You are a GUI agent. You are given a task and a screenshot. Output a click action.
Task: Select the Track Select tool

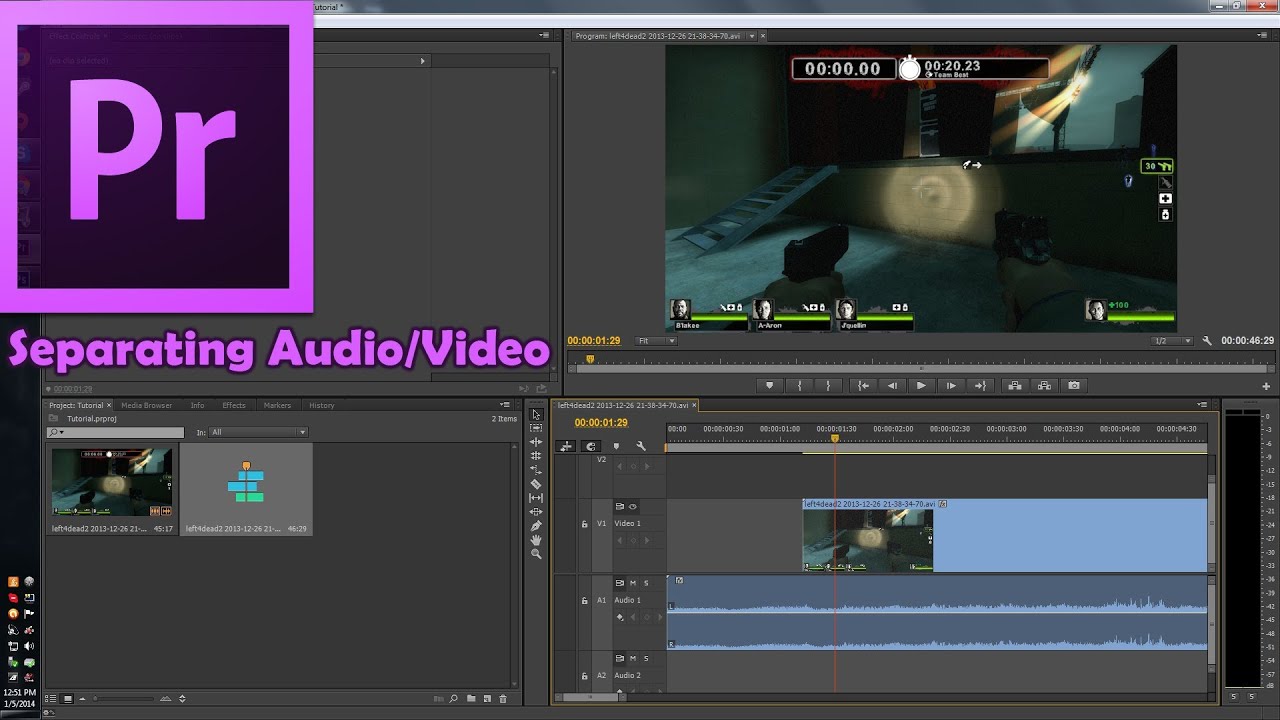[536, 428]
